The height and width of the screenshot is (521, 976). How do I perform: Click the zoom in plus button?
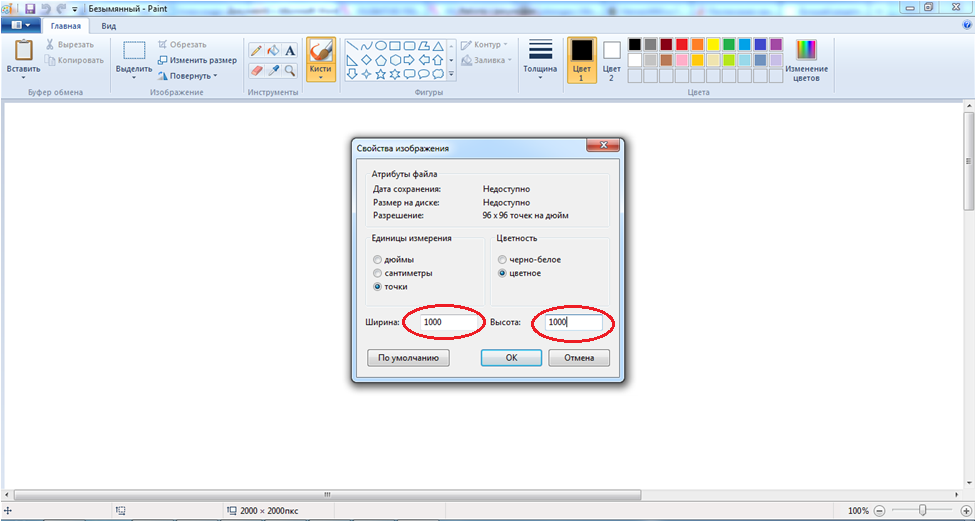point(967,510)
